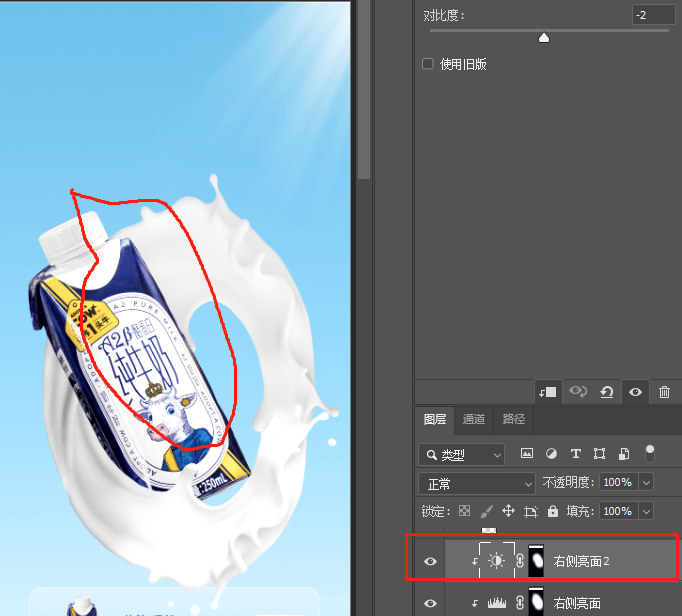Lock artboard nesting icon
This screenshot has height=616, width=682.
click(531, 511)
